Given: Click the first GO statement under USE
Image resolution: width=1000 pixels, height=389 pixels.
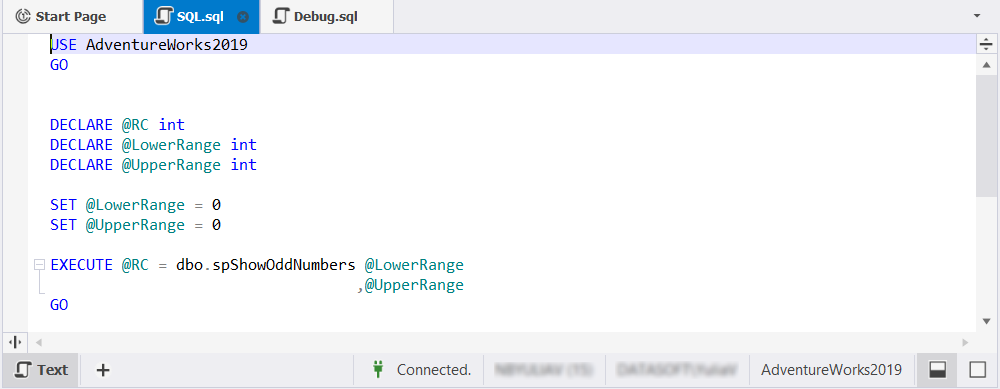Looking at the screenshot, I should coord(59,65).
